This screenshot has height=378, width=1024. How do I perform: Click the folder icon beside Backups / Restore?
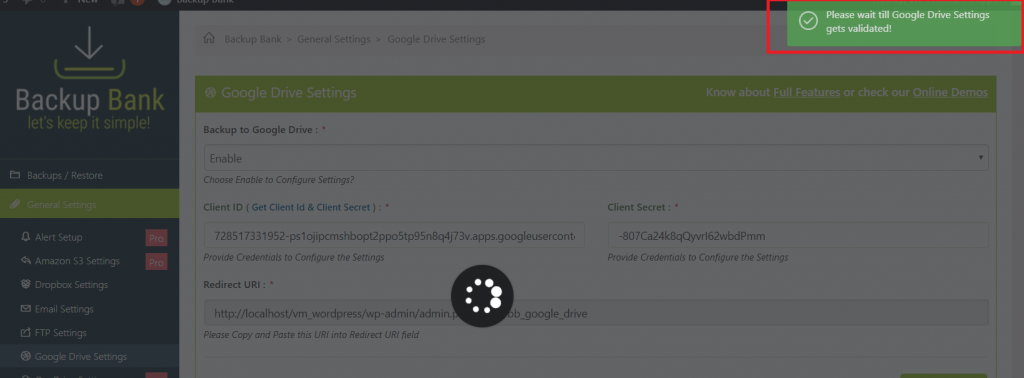pos(15,176)
